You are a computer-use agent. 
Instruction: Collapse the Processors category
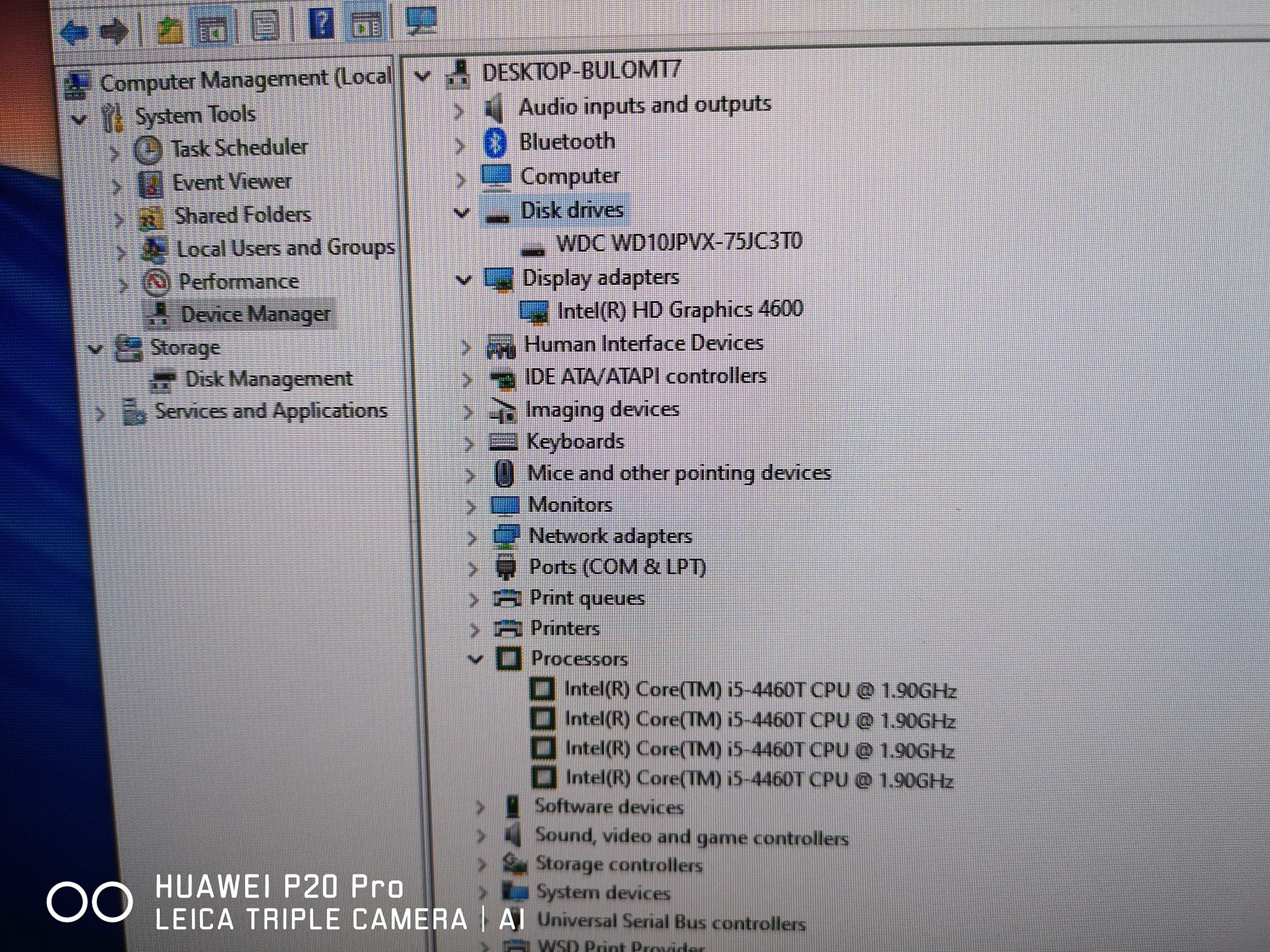tap(474, 659)
